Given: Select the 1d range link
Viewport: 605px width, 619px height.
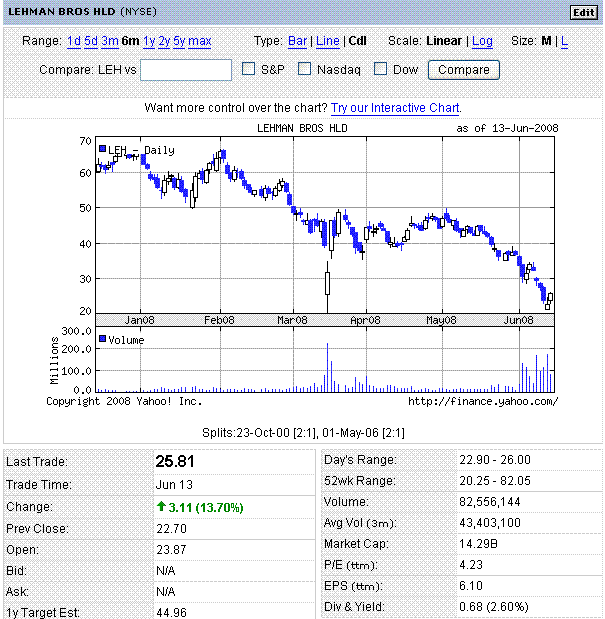Looking at the screenshot, I should point(74,41).
